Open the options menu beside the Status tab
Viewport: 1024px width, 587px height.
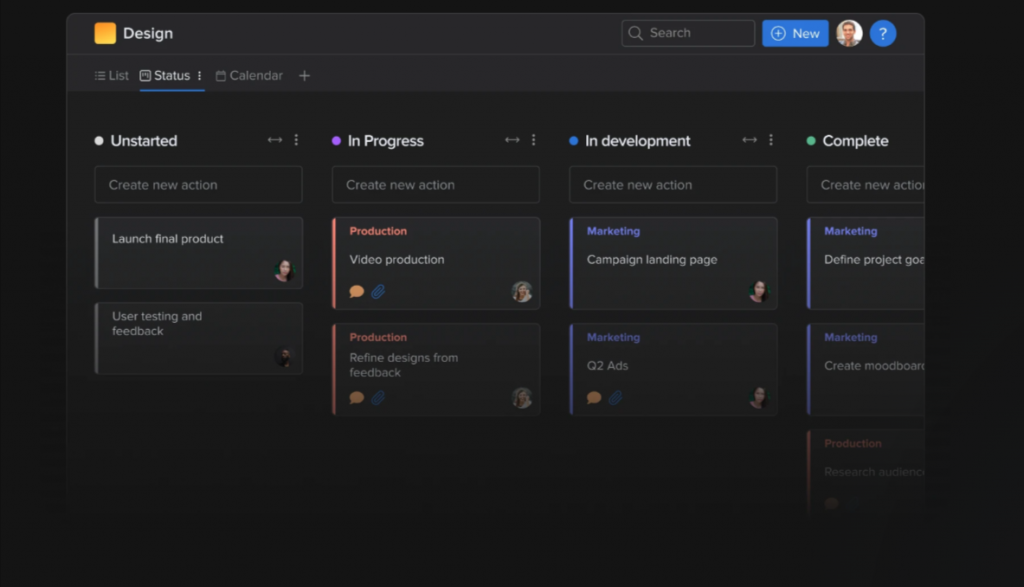197,75
